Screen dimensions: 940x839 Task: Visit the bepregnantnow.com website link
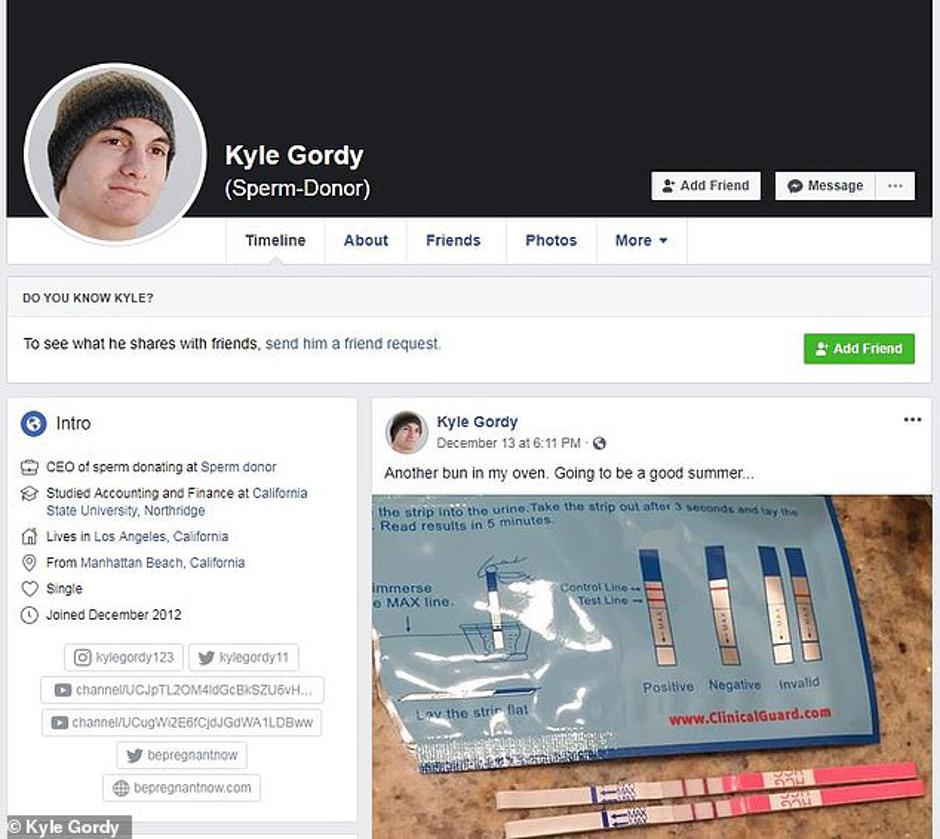182,788
